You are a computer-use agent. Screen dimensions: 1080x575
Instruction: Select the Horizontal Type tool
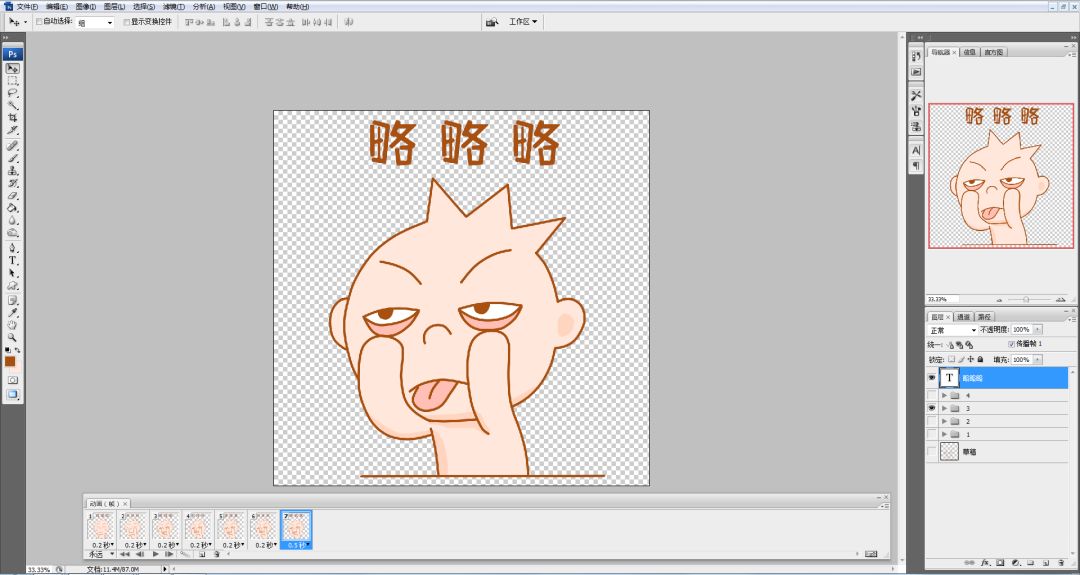13,260
